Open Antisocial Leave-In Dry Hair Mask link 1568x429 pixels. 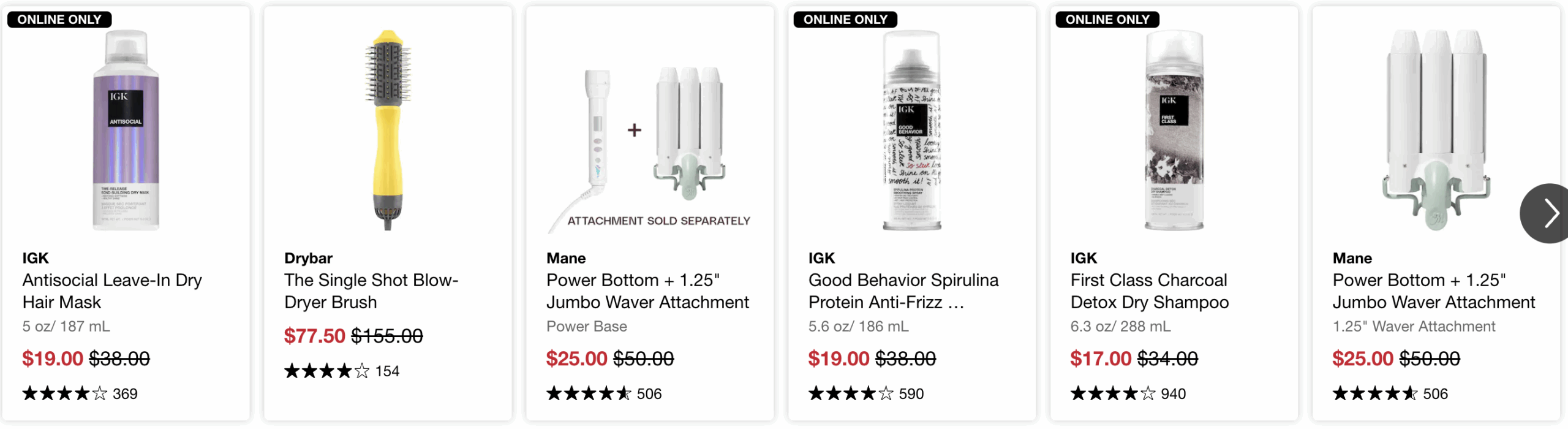pos(112,291)
